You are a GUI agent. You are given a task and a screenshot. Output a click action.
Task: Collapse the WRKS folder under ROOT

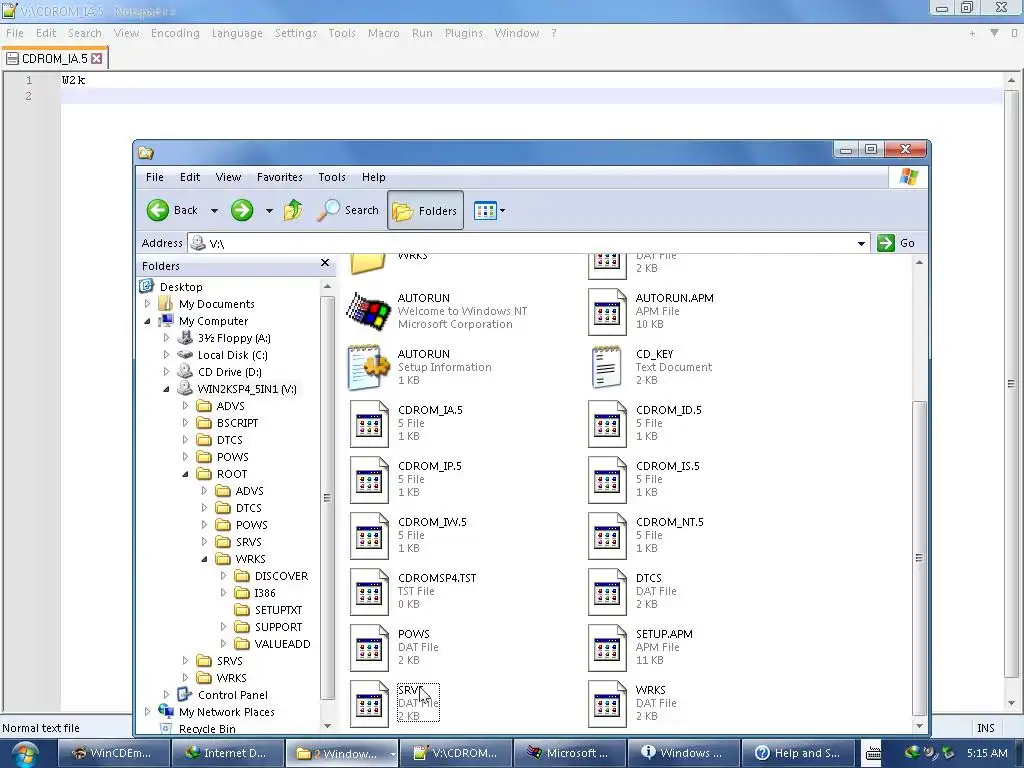pos(204,558)
